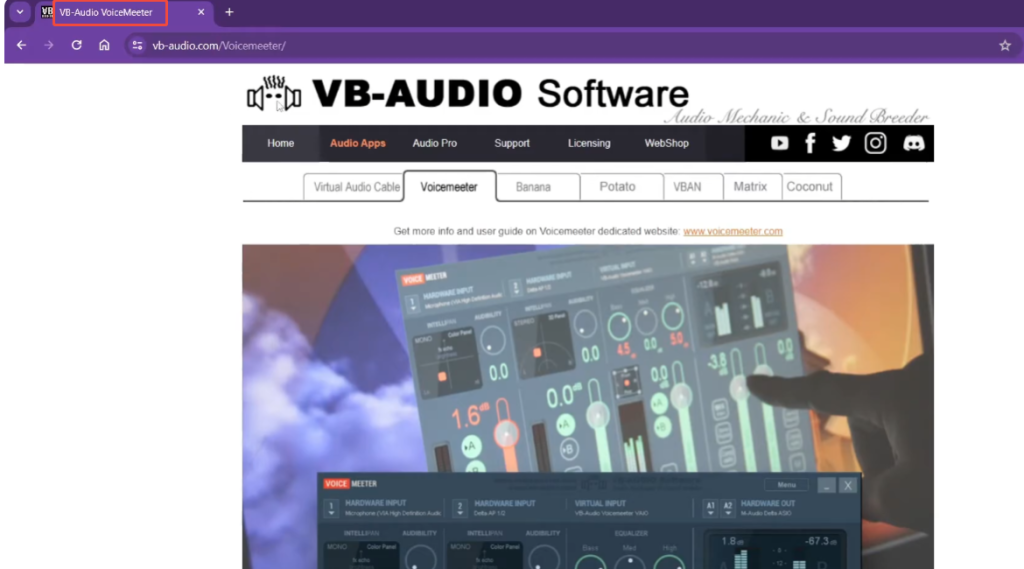The width and height of the screenshot is (1024, 569).
Task: Open the VB-Audio Instagram icon
Action: [875, 143]
